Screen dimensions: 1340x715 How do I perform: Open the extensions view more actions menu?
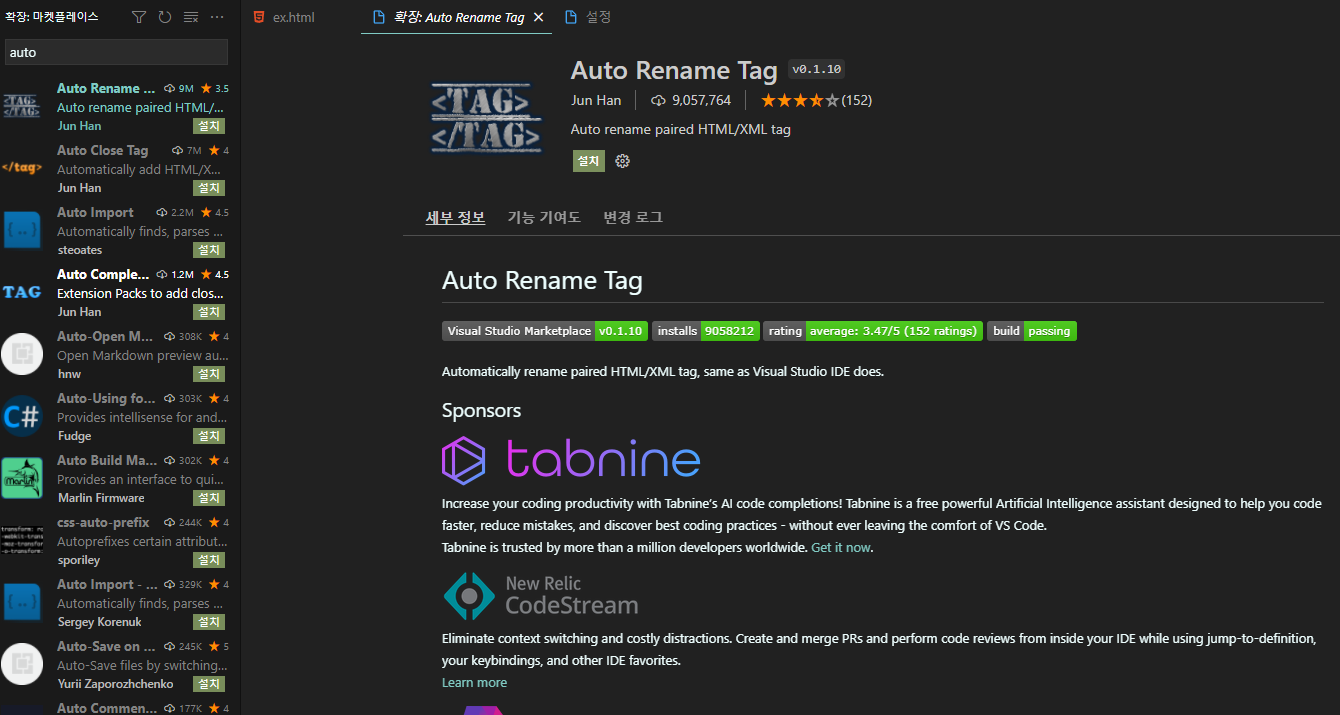[x=217, y=17]
